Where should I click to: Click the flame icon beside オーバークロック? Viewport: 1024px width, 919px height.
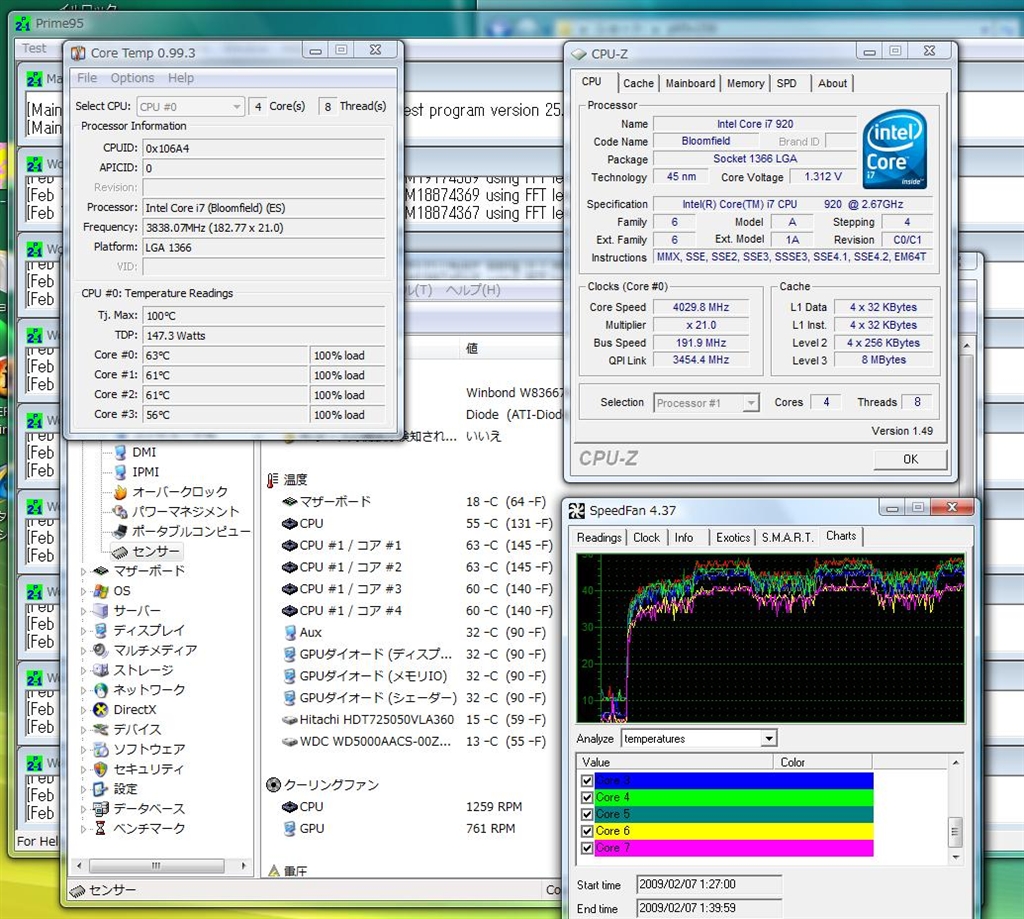tap(120, 492)
